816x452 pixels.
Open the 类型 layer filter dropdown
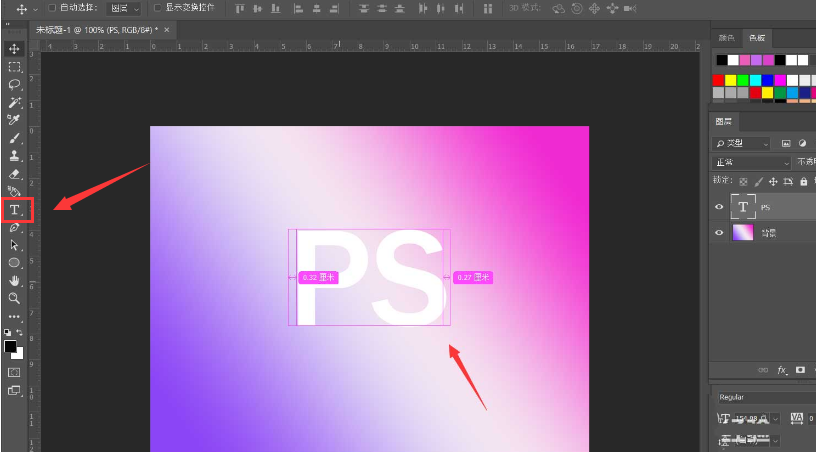[741, 144]
